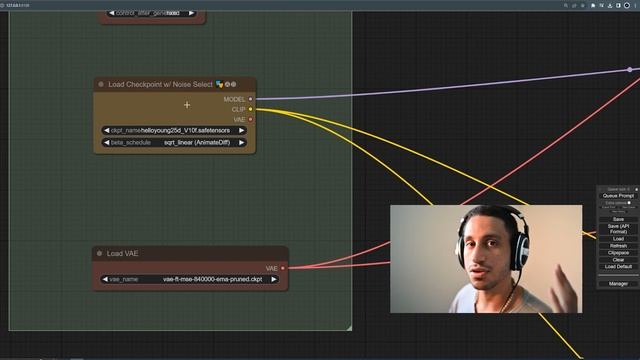Click the first gray circle badge after checkpoint title
The height and width of the screenshot is (360, 640).
(x=228, y=84)
